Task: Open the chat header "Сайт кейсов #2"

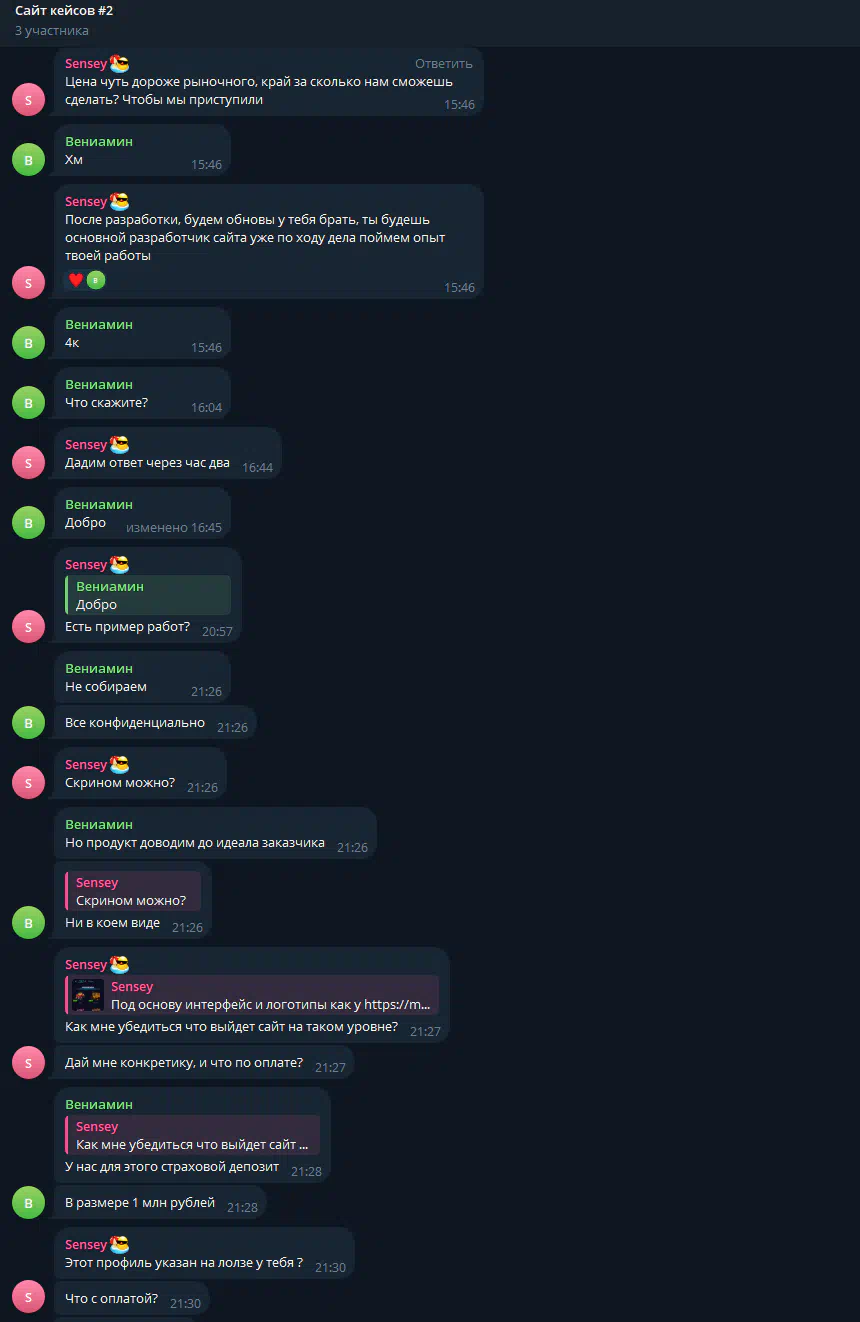Action: pyautogui.click(x=64, y=10)
